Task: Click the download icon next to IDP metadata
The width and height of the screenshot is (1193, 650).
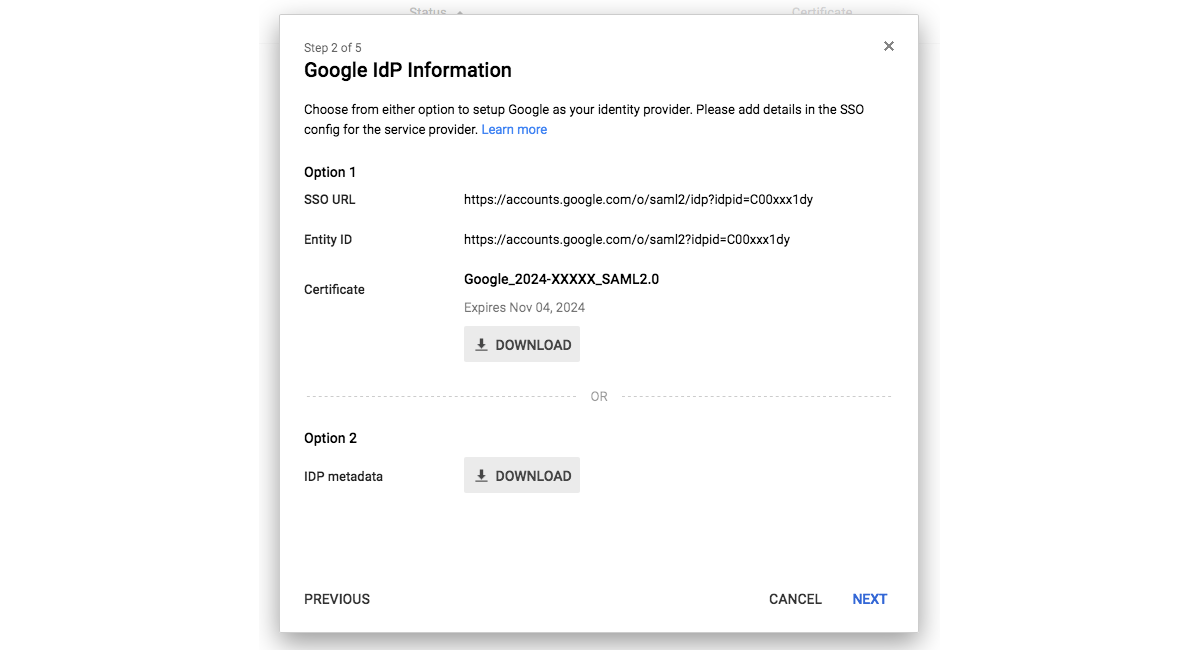Action: (481, 474)
